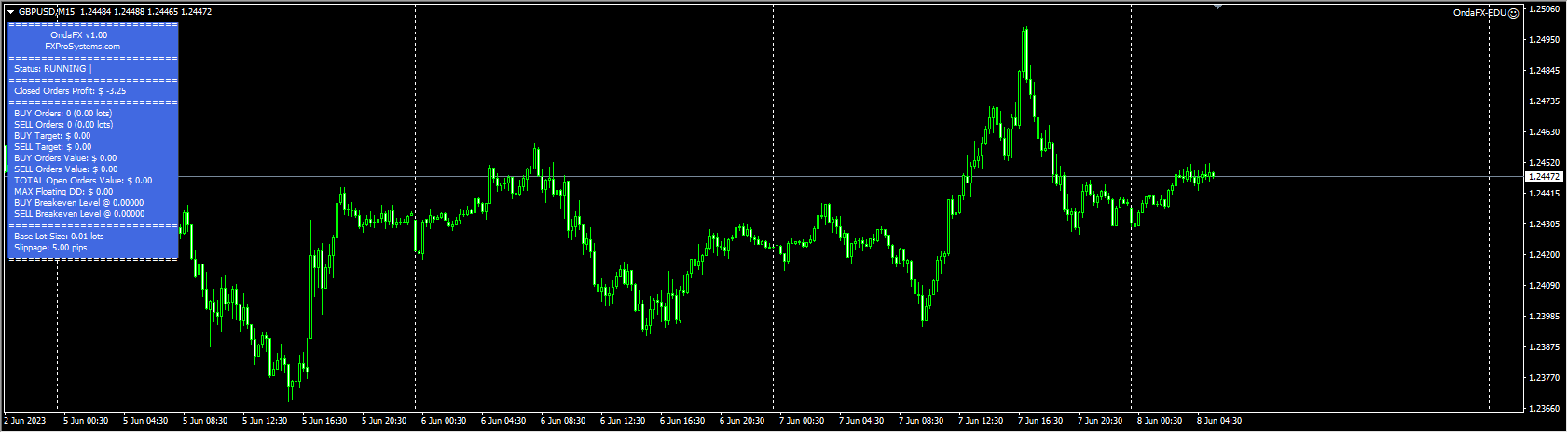Click the MAX Floating DD: $ 0.00 line
Viewport: 1568px width, 433px height.
tap(63, 192)
